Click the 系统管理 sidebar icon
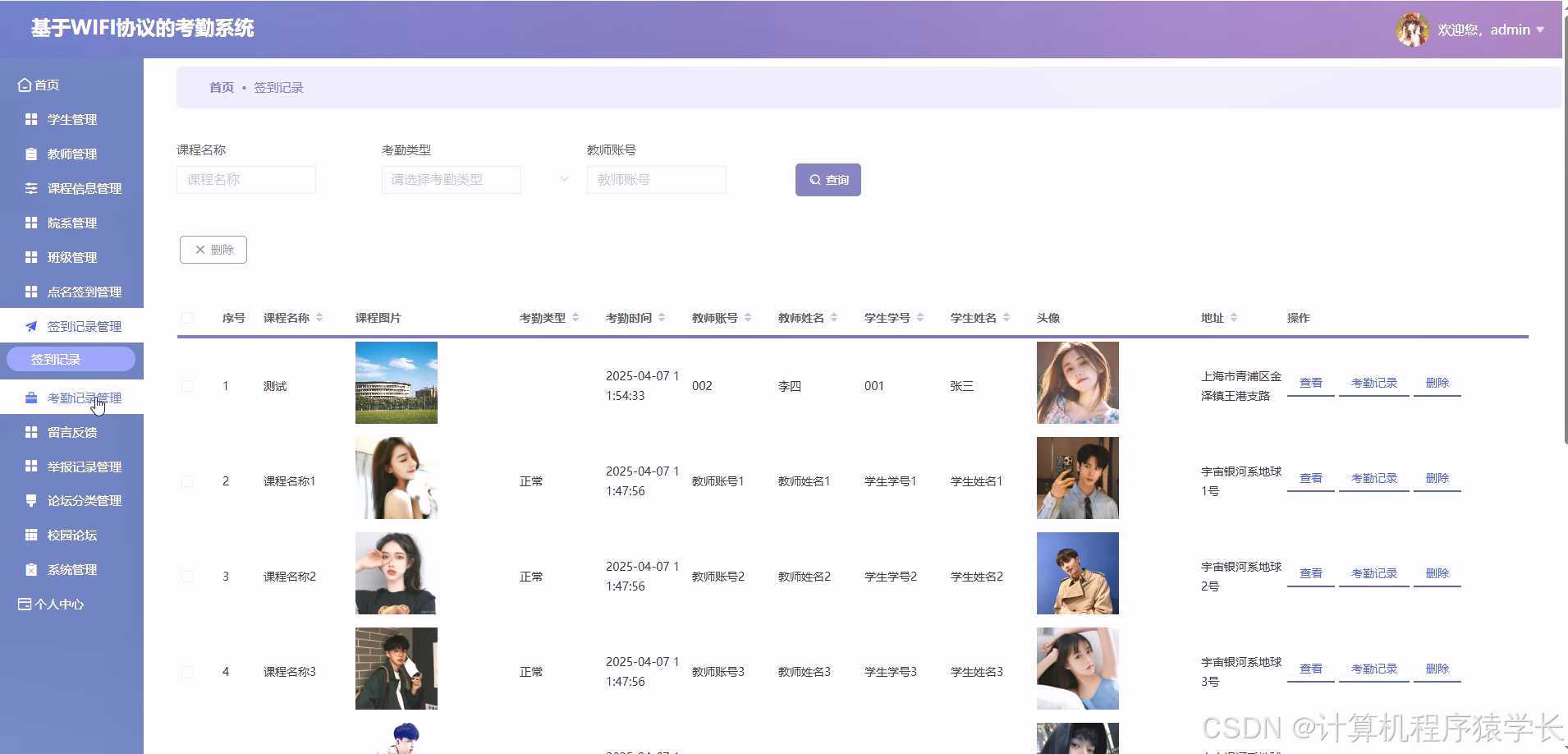This screenshot has width=1568, height=754. coord(30,569)
